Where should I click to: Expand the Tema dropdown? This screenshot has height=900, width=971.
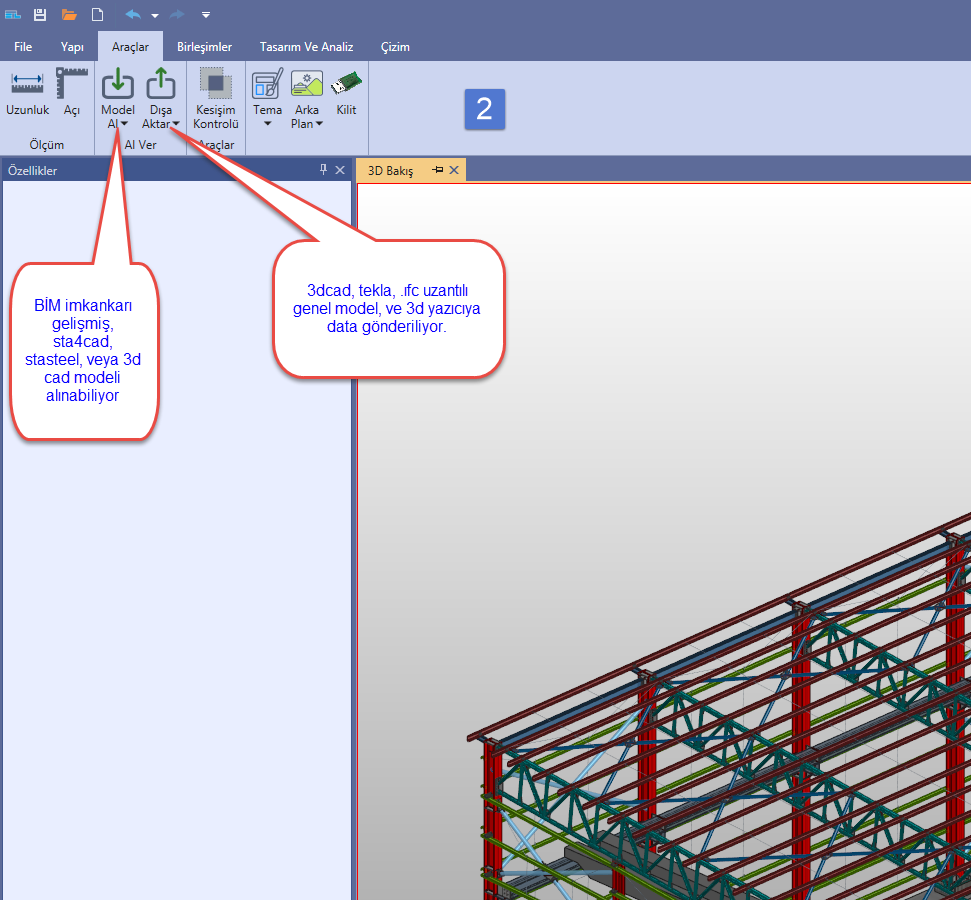[267, 124]
